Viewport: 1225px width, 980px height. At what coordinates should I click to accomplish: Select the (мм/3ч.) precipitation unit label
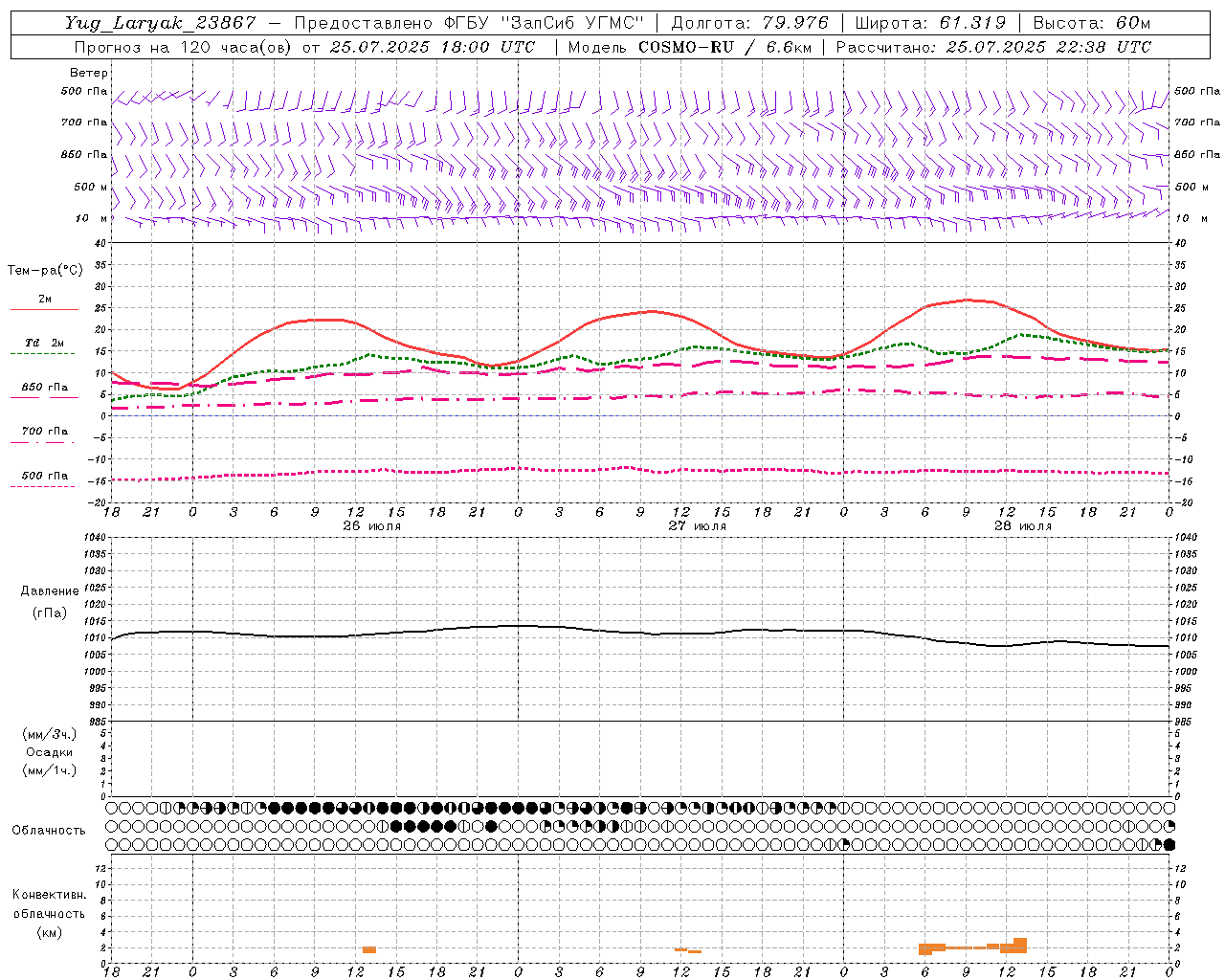50,734
